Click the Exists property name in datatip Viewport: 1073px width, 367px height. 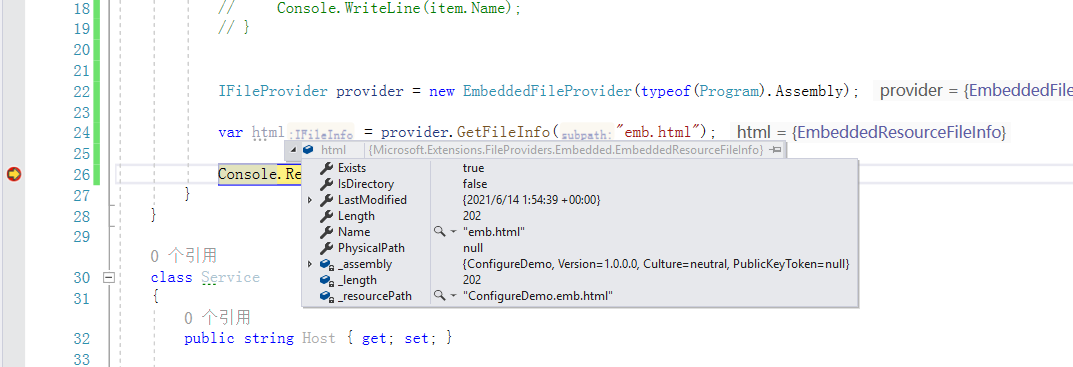(x=352, y=168)
